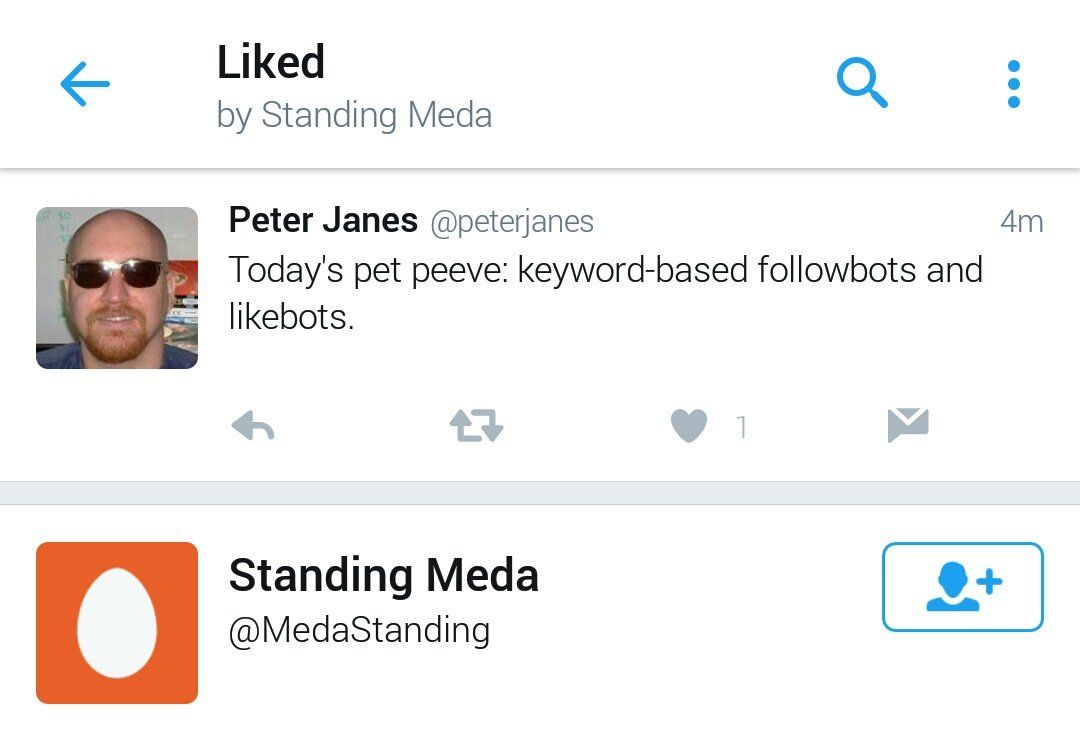Viewport: 1080px width, 733px height.
Task: Open the tweet text about followbots
Action: (605, 270)
